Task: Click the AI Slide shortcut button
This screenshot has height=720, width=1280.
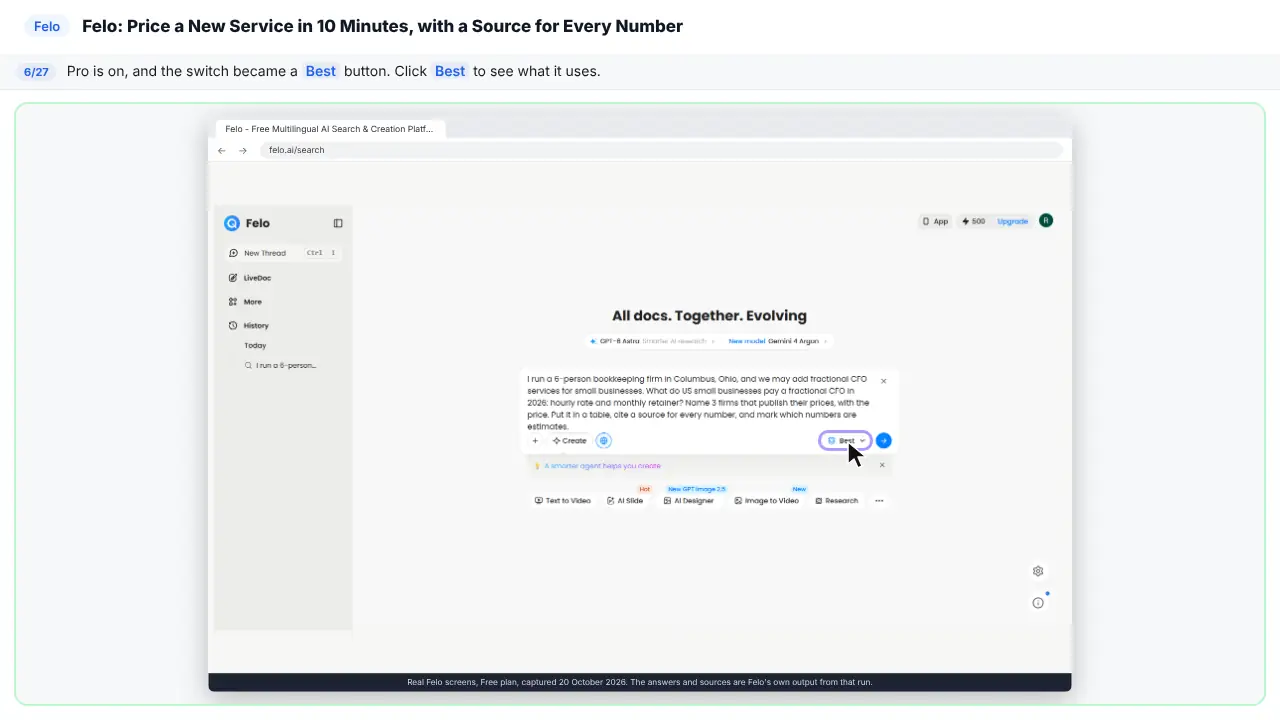Action: point(625,500)
